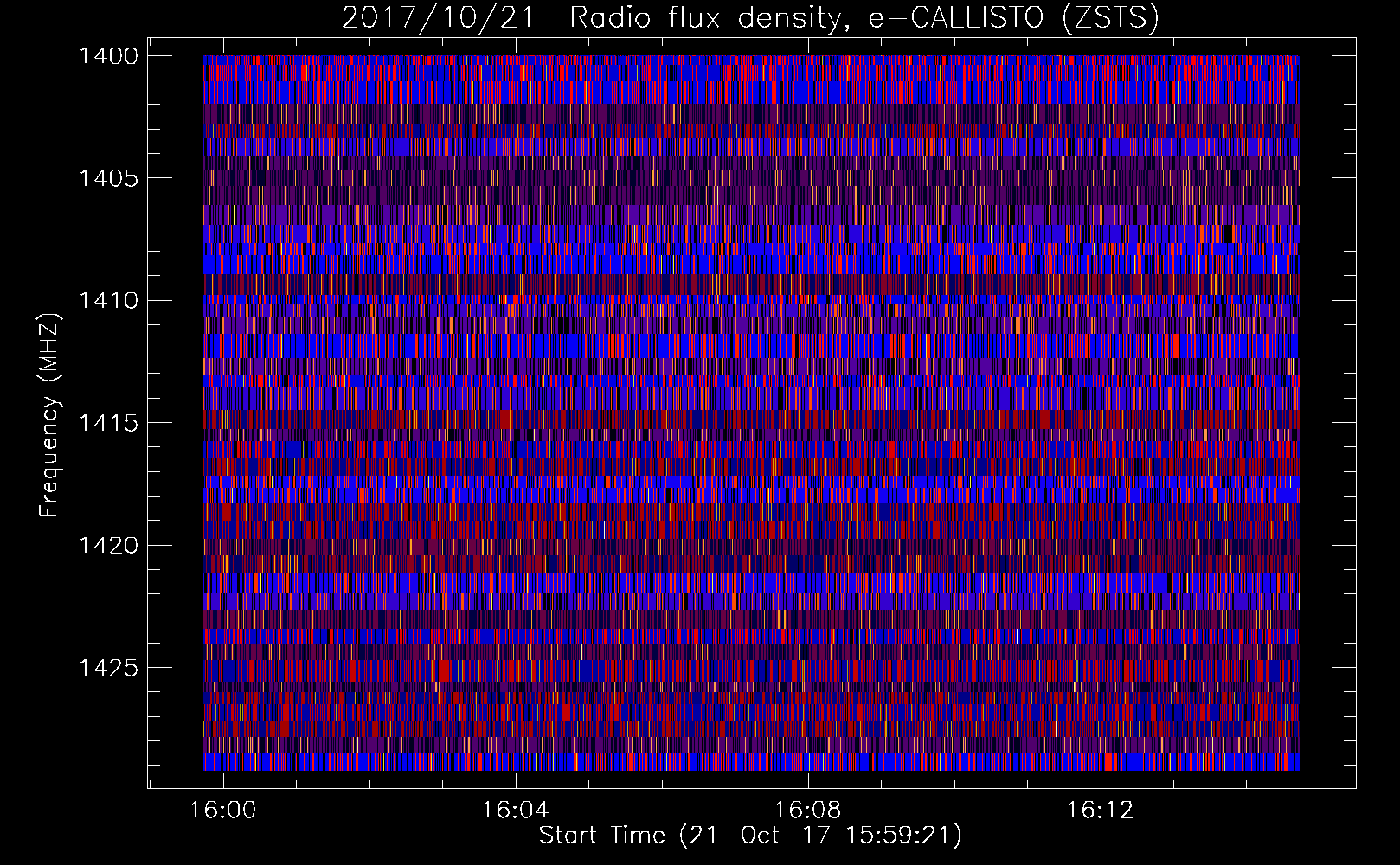
Task: Click the 1400 frequency tick label
Action: [x=108, y=56]
